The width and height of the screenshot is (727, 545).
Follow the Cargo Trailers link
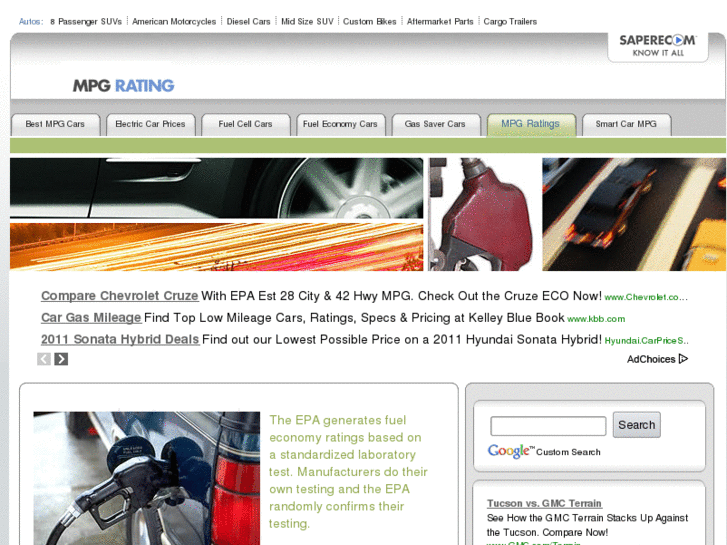[x=510, y=22]
